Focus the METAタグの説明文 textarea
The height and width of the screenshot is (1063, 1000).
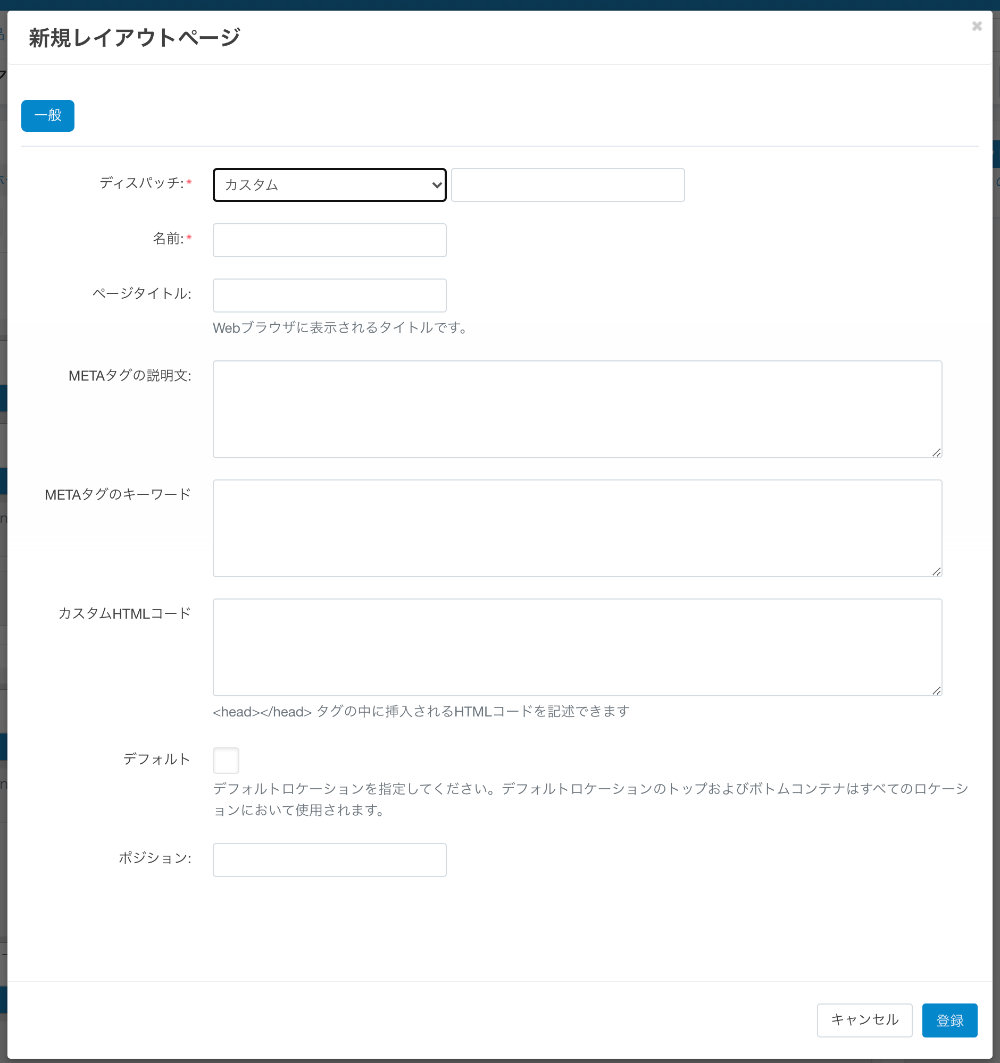pos(578,409)
